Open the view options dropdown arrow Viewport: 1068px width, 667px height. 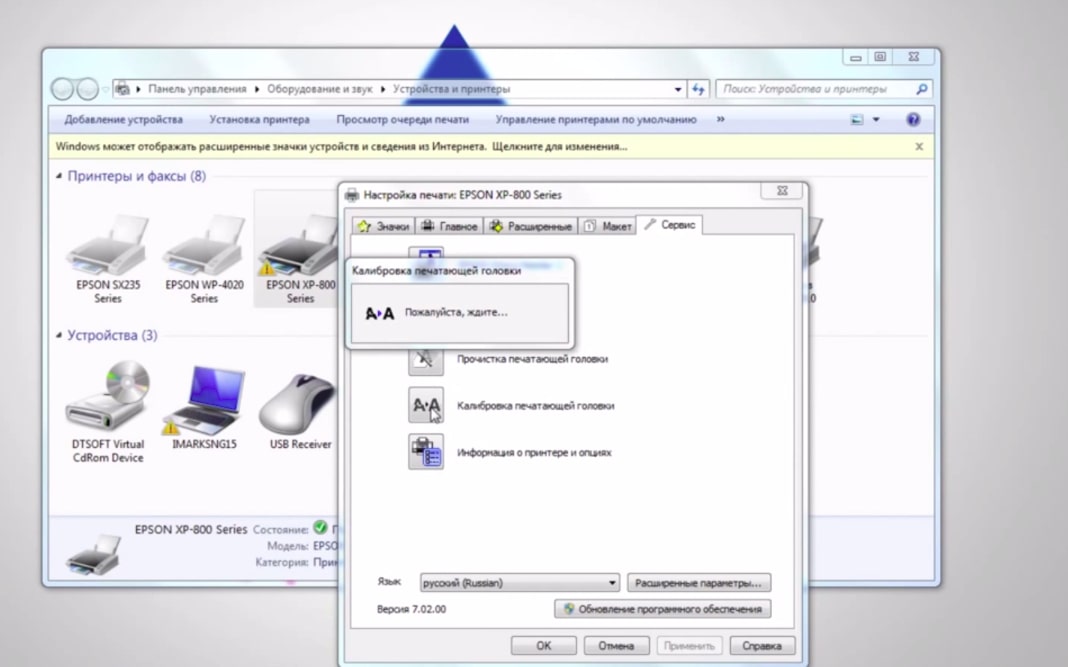click(x=876, y=120)
